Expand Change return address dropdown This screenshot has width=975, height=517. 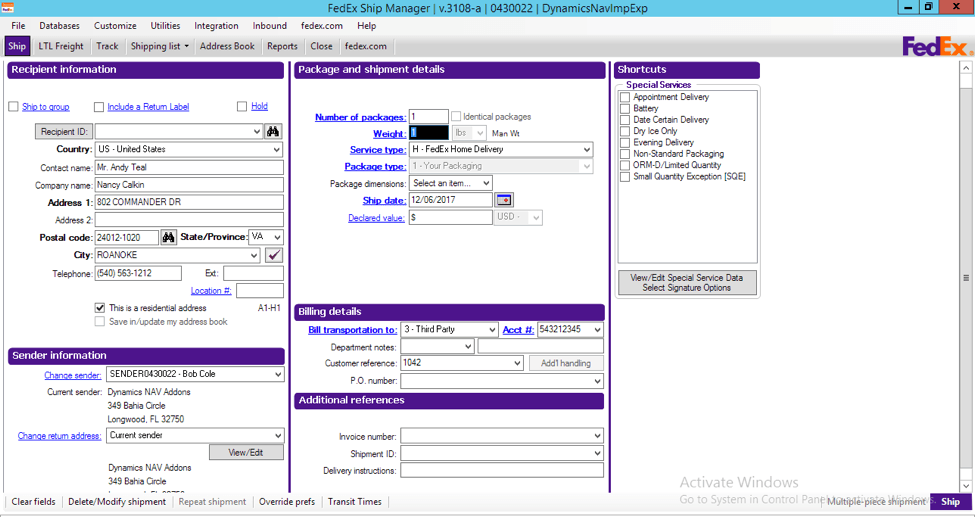(278, 435)
